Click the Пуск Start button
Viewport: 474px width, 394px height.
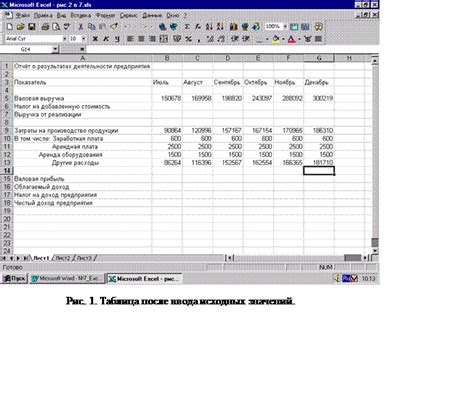(14, 279)
